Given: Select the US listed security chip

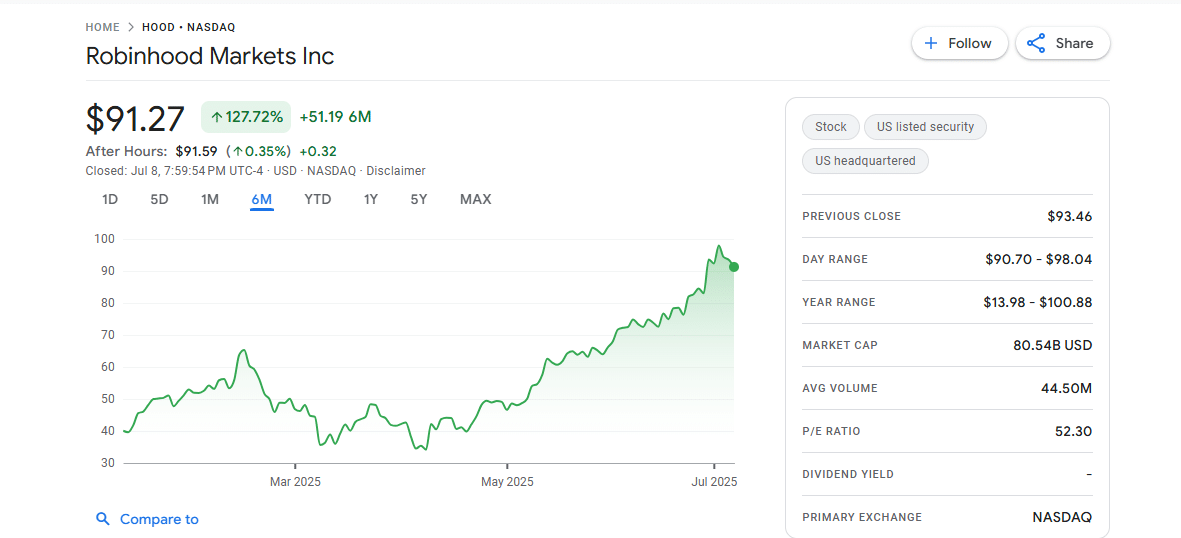Looking at the screenshot, I should (x=925, y=127).
